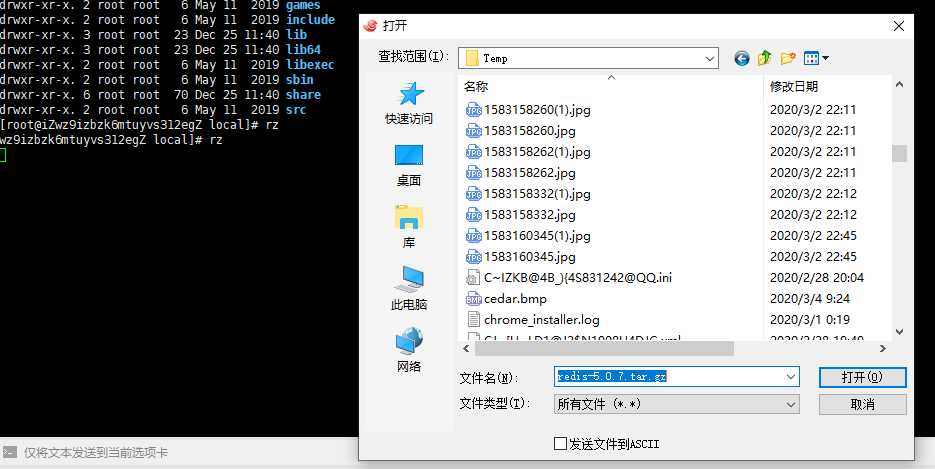
Task: Collapse sort chevron above the name column
Action: [611, 77]
